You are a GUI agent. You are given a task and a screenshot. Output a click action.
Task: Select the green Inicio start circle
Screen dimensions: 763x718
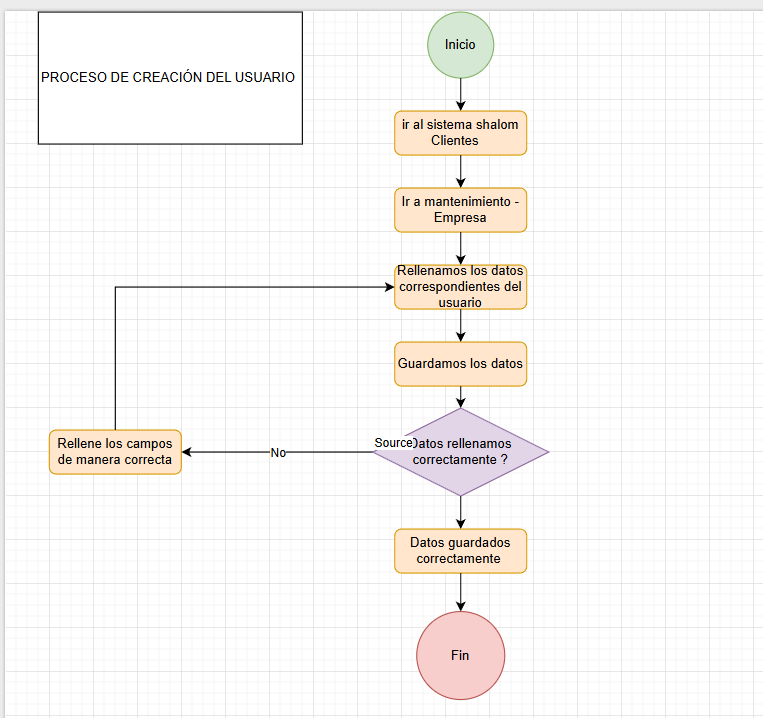tap(460, 44)
